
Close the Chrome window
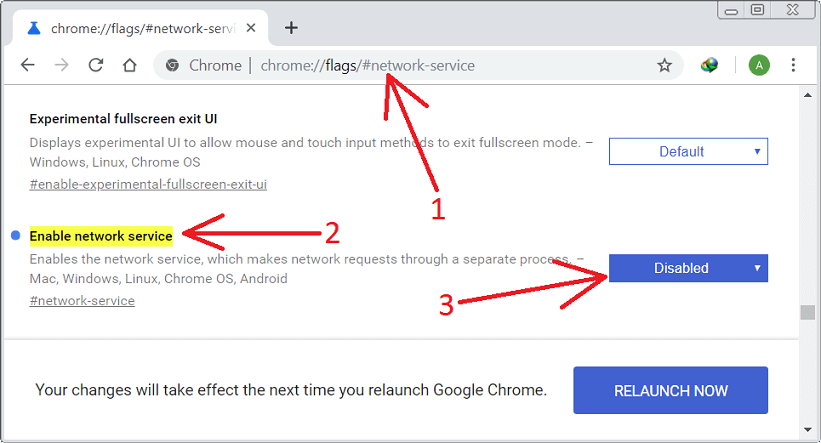tap(792, 9)
